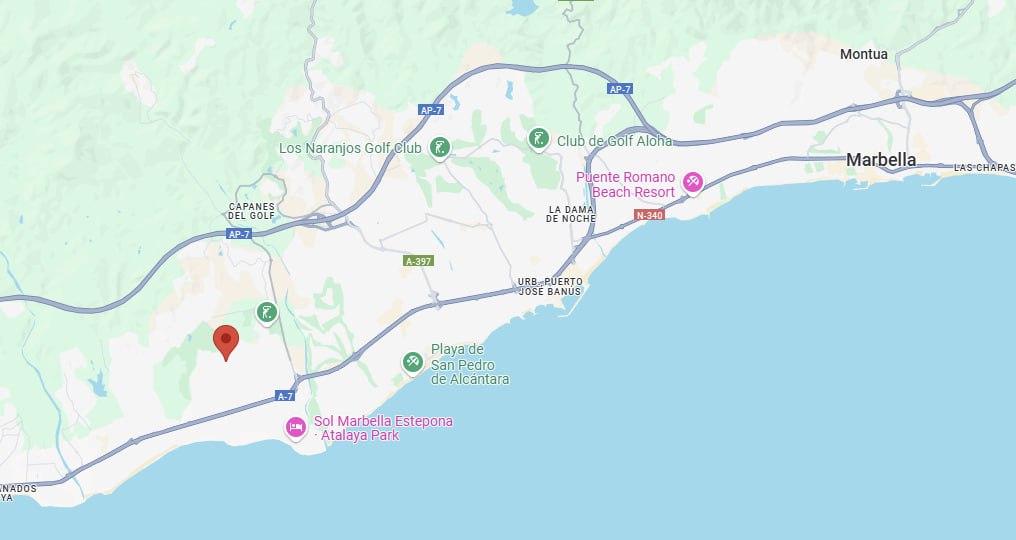Image resolution: width=1016 pixels, height=540 pixels.
Task: Click the red location pin marker
Action: [x=225, y=342]
